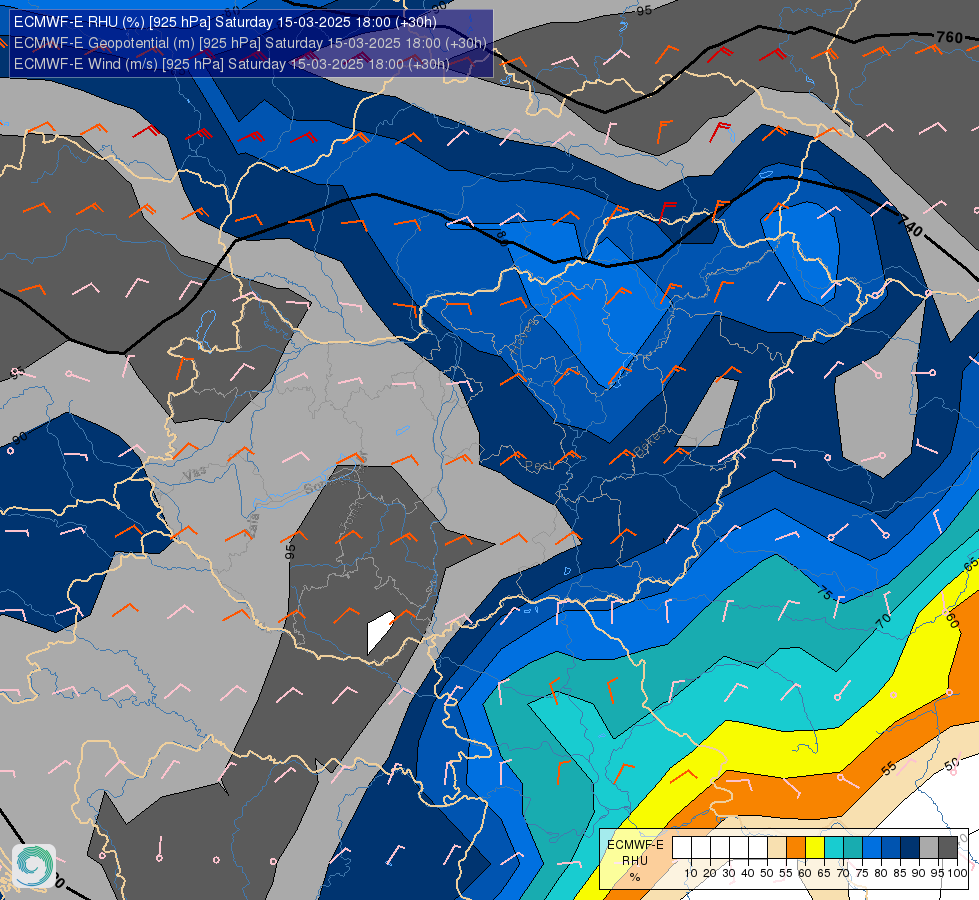Select the ECMWF-E Wind header line
Screen dimensions: 979x900
point(231,64)
